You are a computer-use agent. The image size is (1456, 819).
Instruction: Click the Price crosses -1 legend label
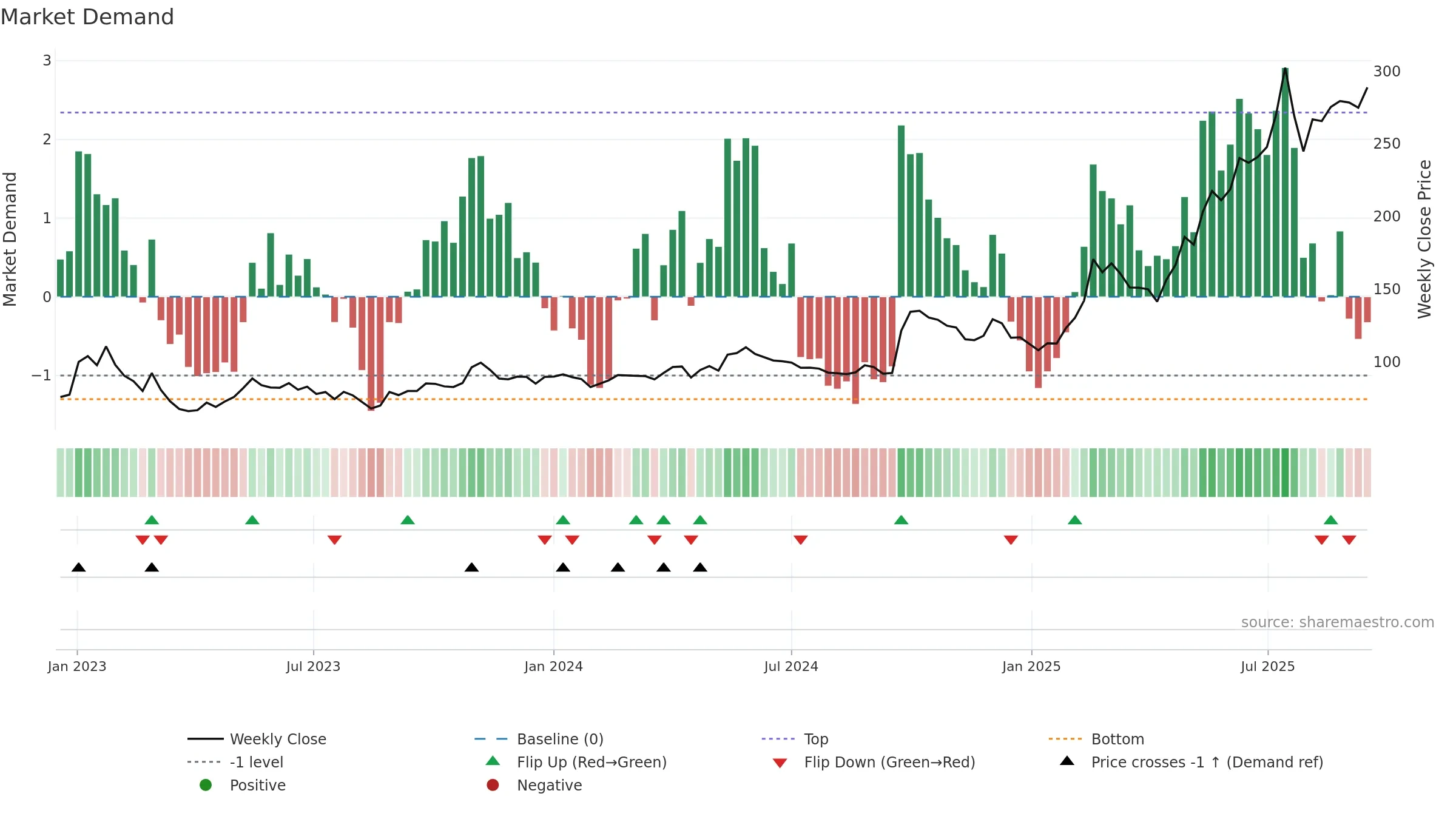point(1207,762)
